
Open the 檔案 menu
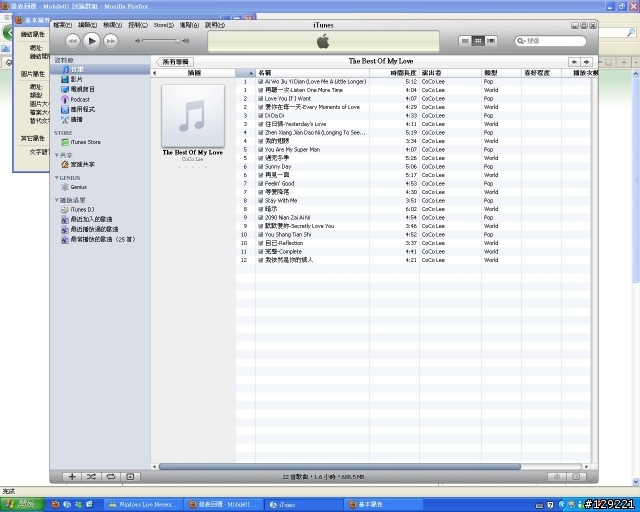62,25
